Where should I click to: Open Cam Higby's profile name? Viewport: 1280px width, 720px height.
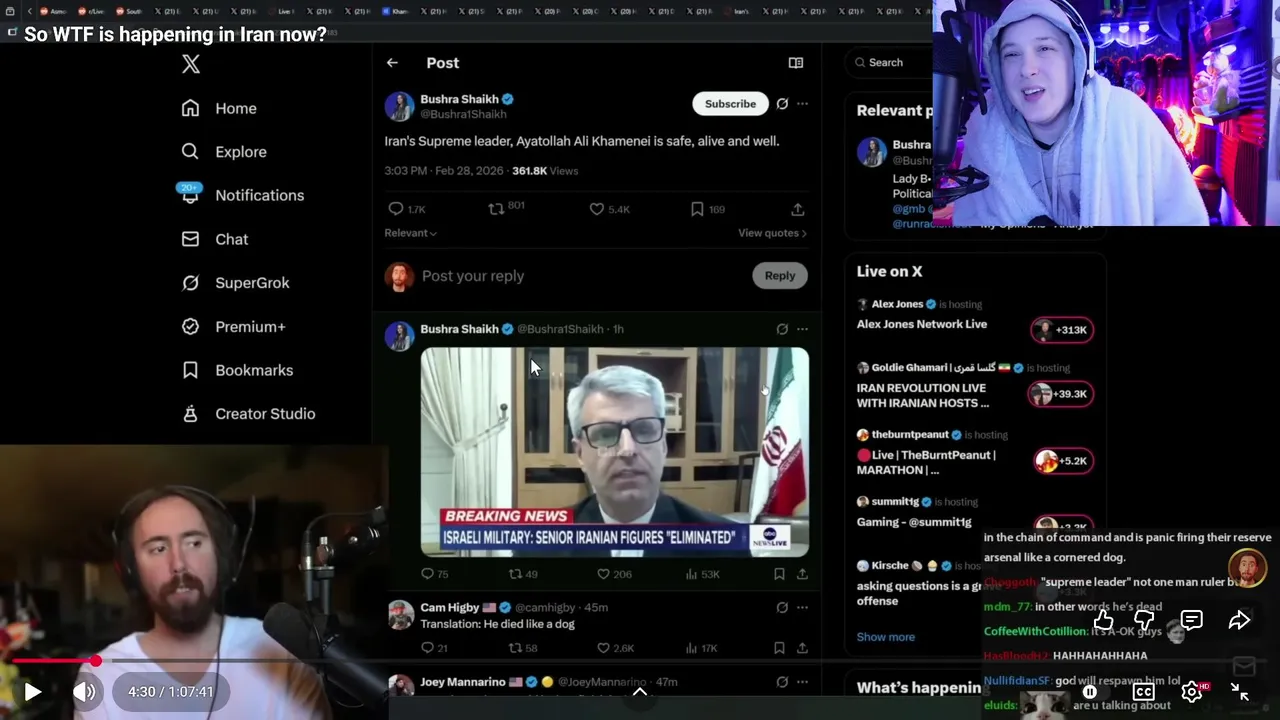[449, 607]
